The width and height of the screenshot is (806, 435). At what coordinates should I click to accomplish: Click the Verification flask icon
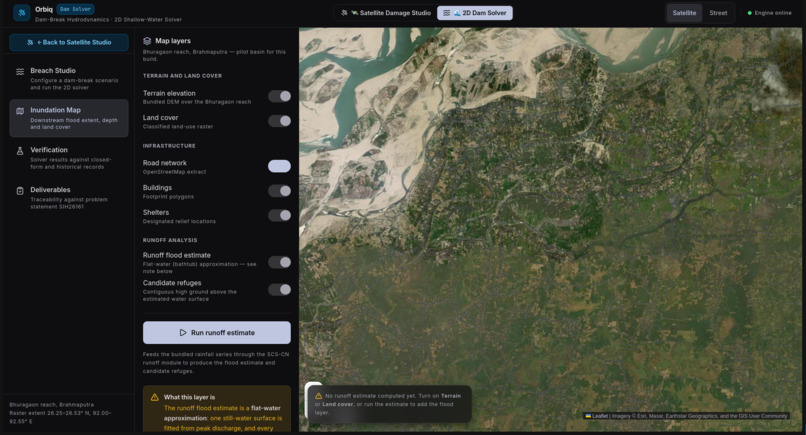[x=20, y=151]
